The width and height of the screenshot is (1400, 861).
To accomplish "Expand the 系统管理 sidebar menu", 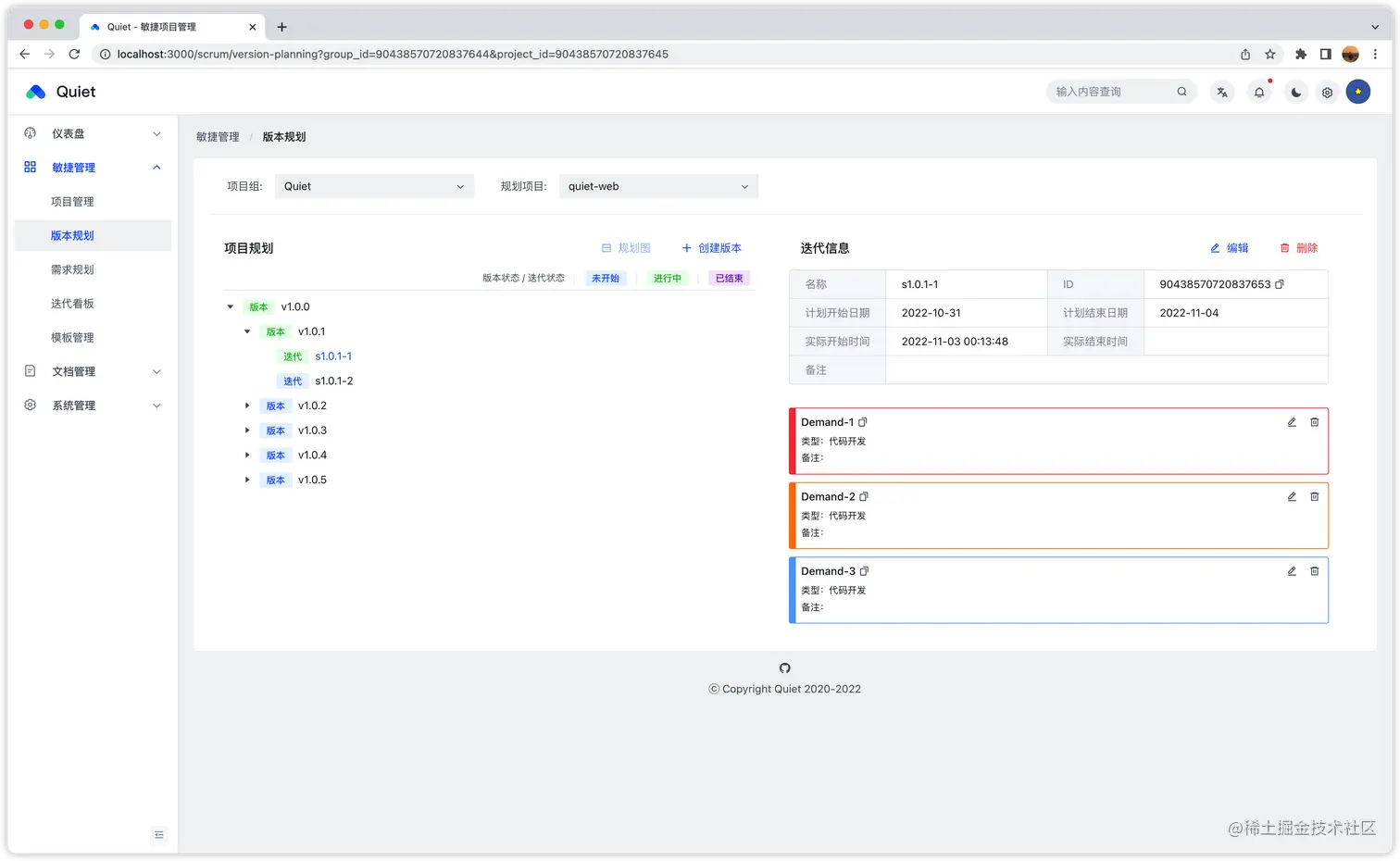I will point(93,406).
